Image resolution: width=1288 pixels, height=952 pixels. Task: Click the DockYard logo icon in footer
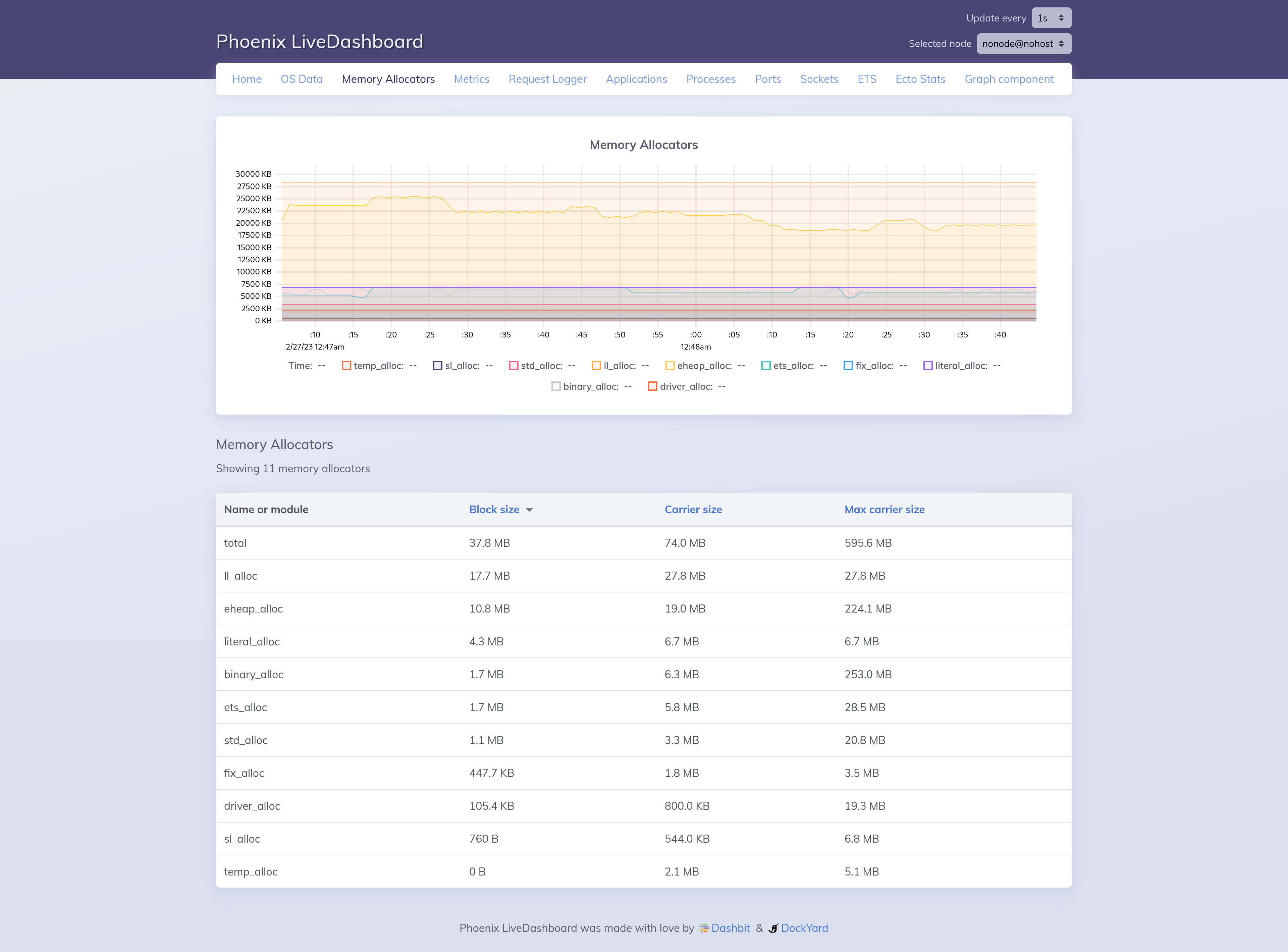click(x=773, y=928)
